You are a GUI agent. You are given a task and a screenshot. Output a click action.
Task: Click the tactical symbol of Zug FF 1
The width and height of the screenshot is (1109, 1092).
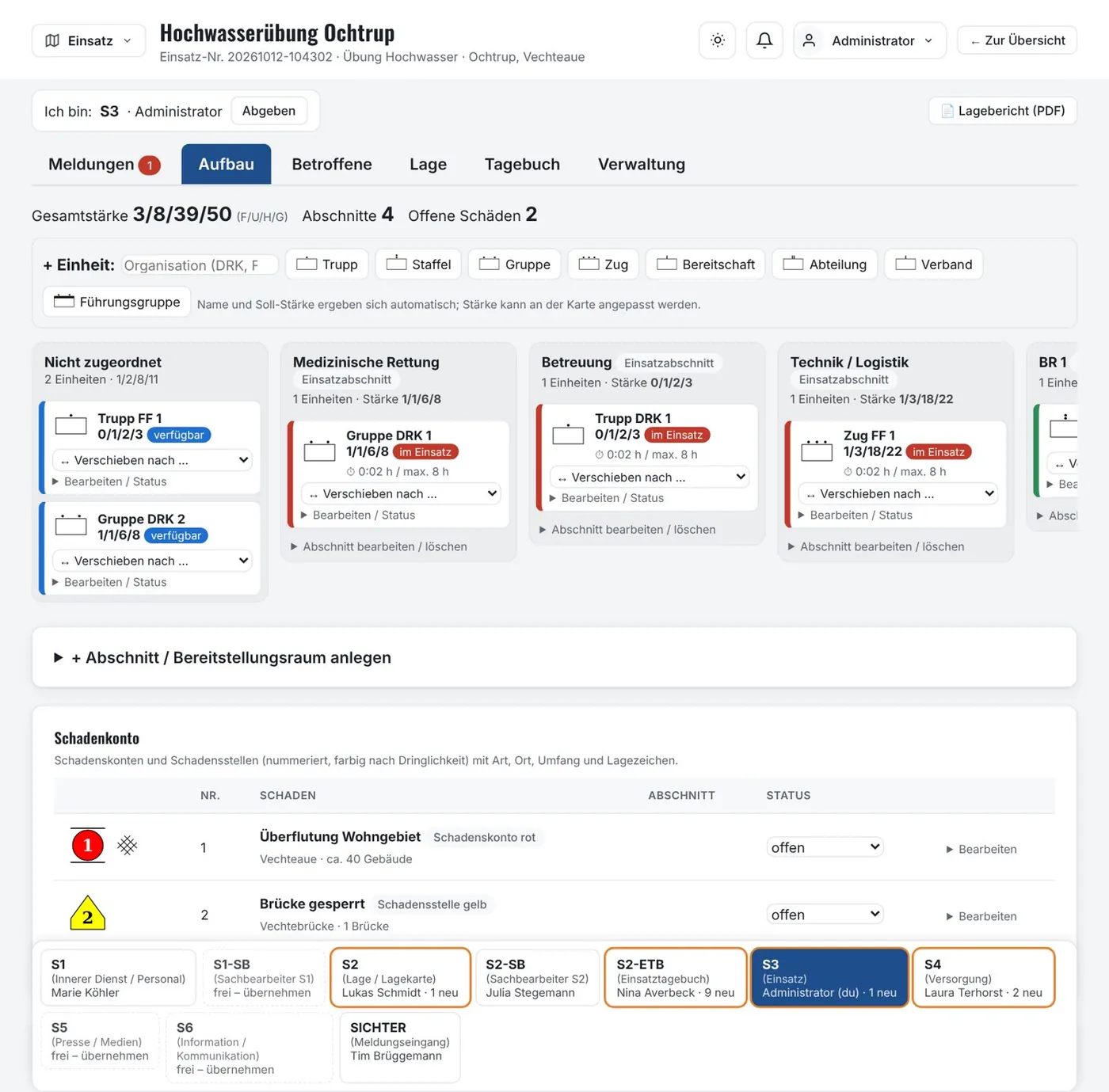coord(817,451)
